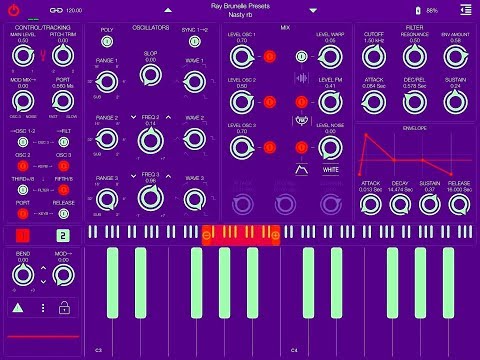Tap the red ribbon bar under lock icon

coord(43,337)
